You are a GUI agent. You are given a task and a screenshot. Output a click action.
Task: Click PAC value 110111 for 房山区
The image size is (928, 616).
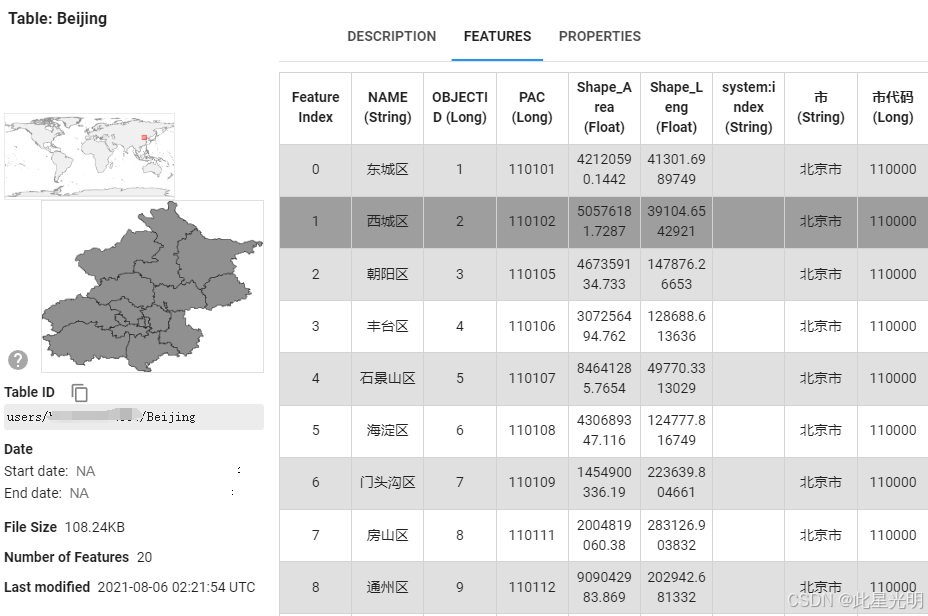coord(532,536)
